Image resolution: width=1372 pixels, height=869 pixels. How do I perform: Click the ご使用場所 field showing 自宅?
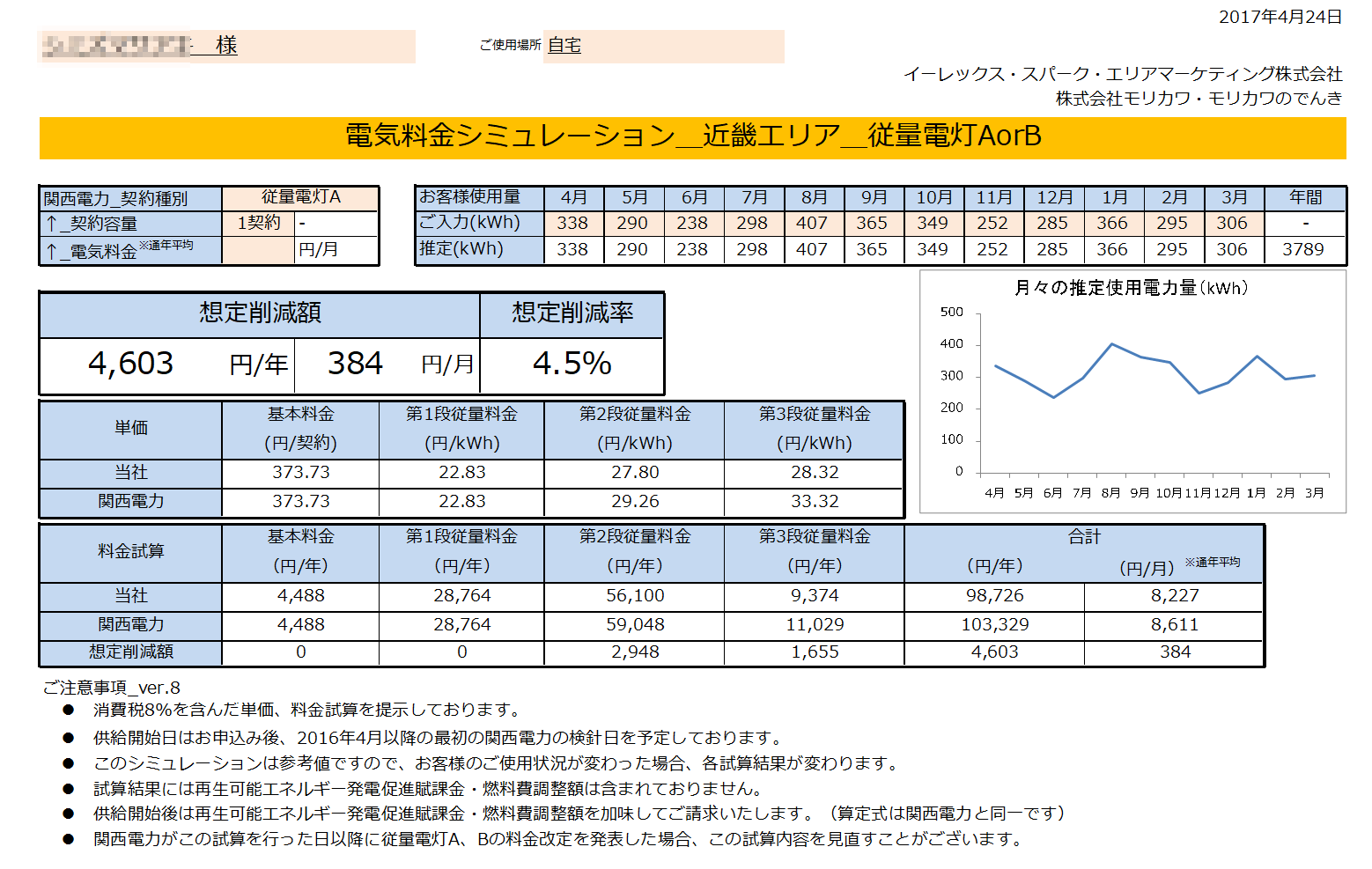[x=663, y=47]
